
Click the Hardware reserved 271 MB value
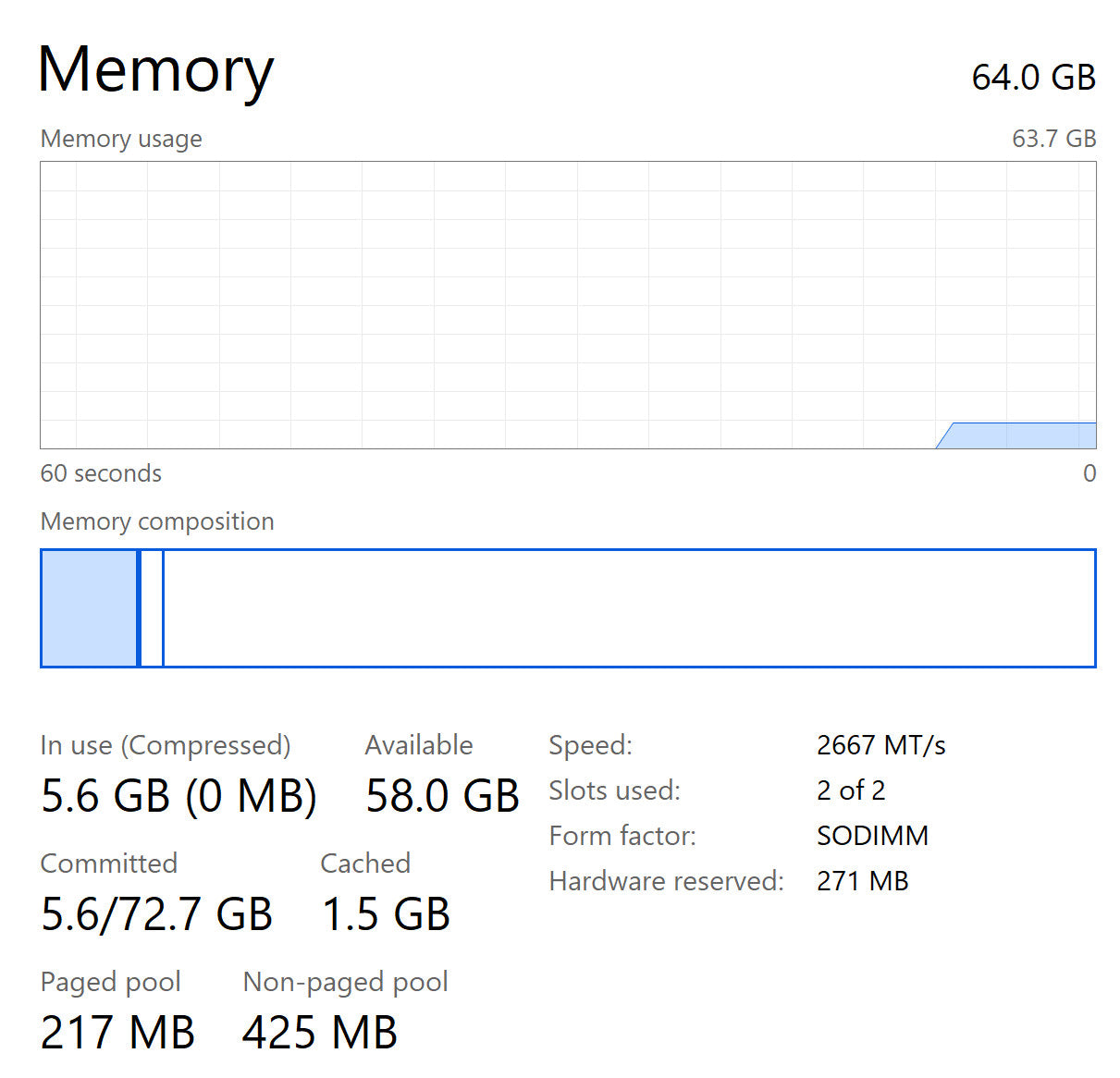click(x=862, y=881)
